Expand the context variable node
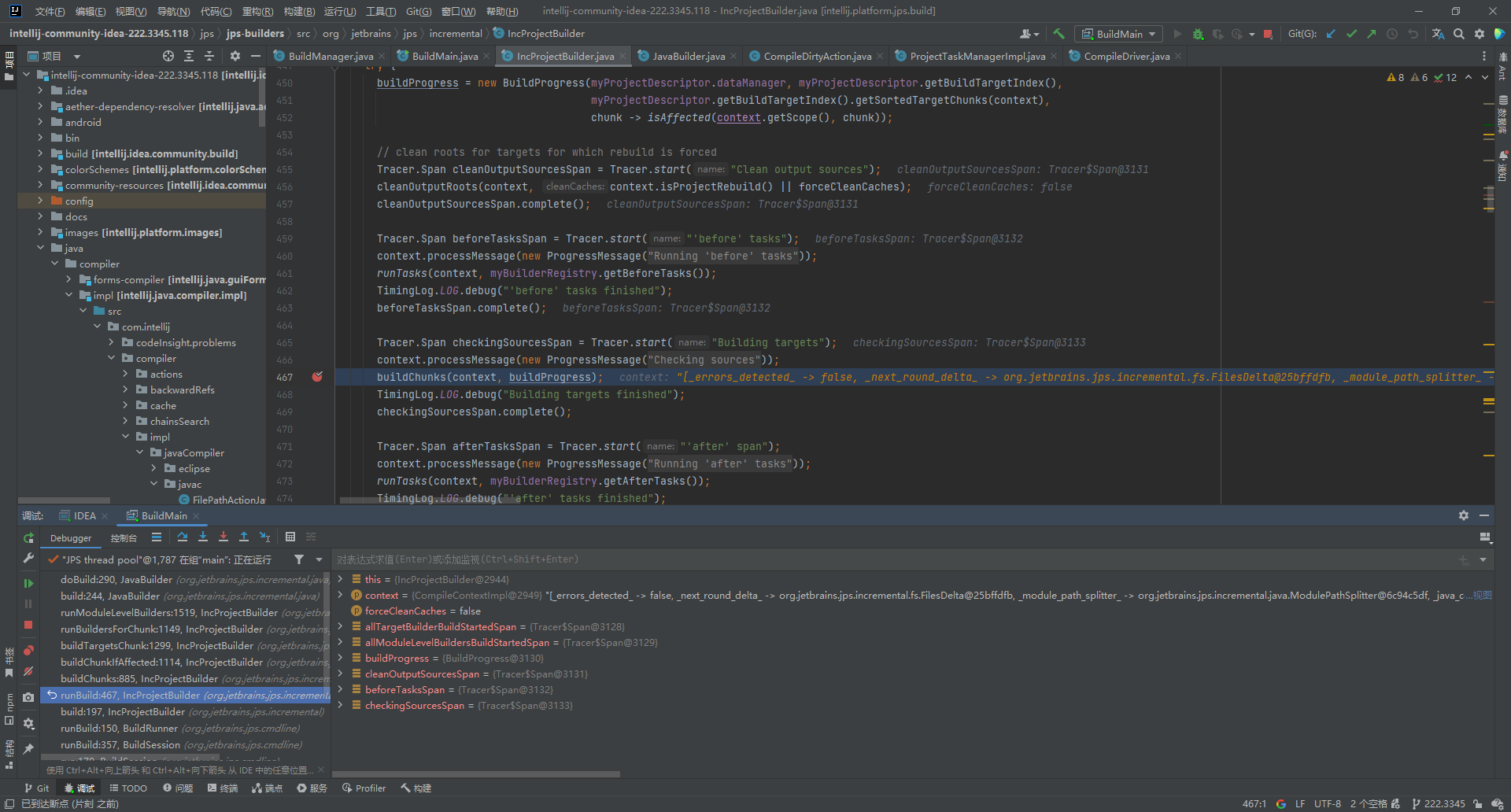Image resolution: width=1511 pixels, height=812 pixels. pyautogui.click(x=339, y=596)
